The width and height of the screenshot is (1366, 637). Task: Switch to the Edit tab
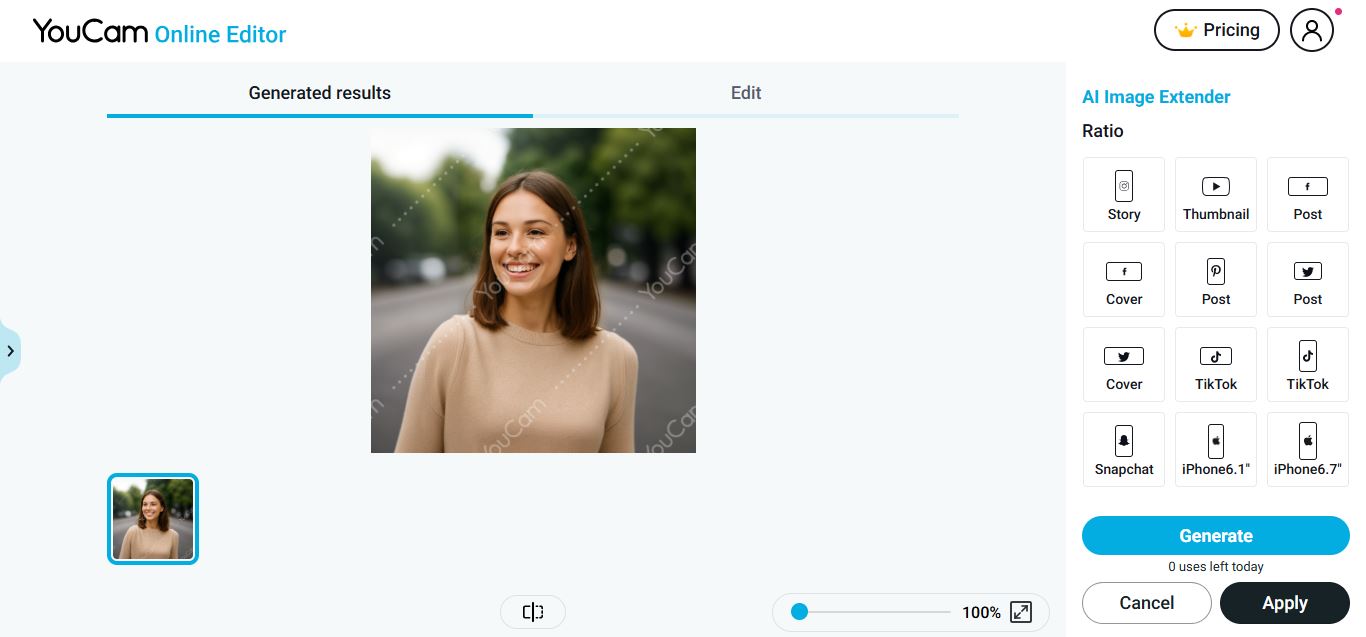(745, 93)
